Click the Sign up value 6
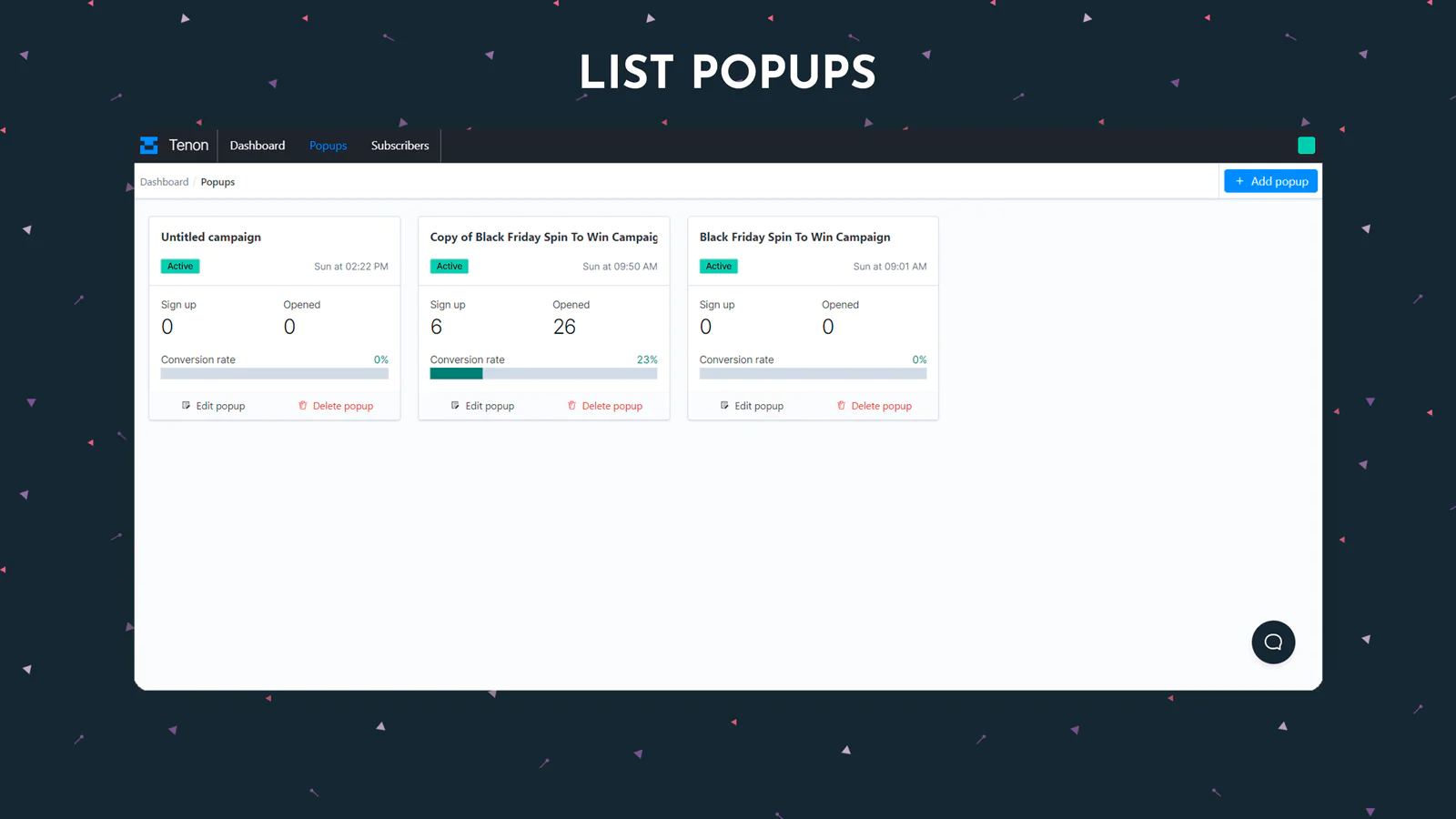The height and width of the screenshot is (819, 1456). pos(437,327)
